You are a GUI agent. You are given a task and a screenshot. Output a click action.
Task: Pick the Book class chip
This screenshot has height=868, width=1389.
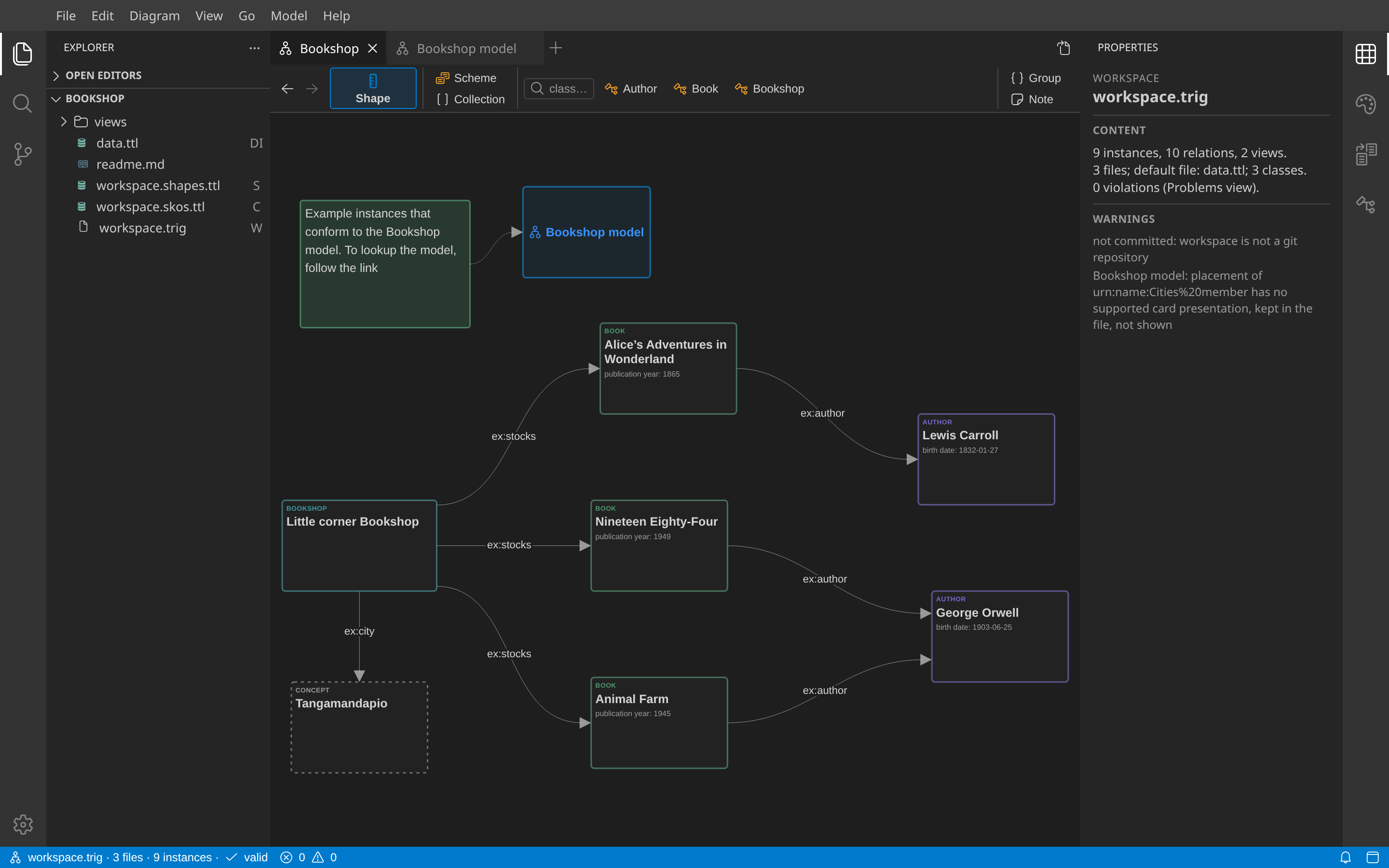(x=695, y=89)
